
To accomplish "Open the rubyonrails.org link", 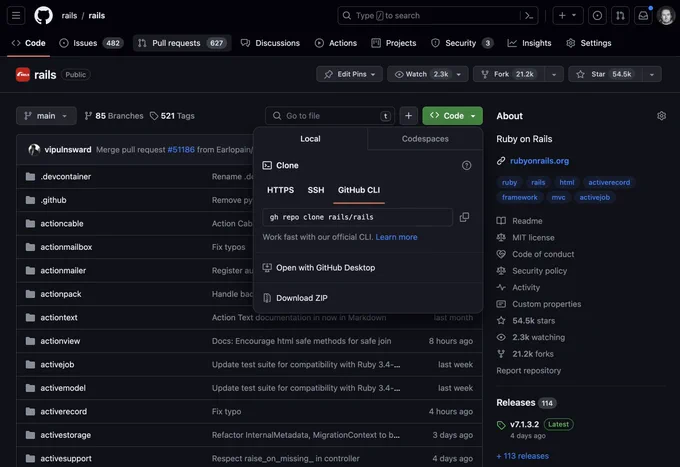I will (x=539, y=161).
